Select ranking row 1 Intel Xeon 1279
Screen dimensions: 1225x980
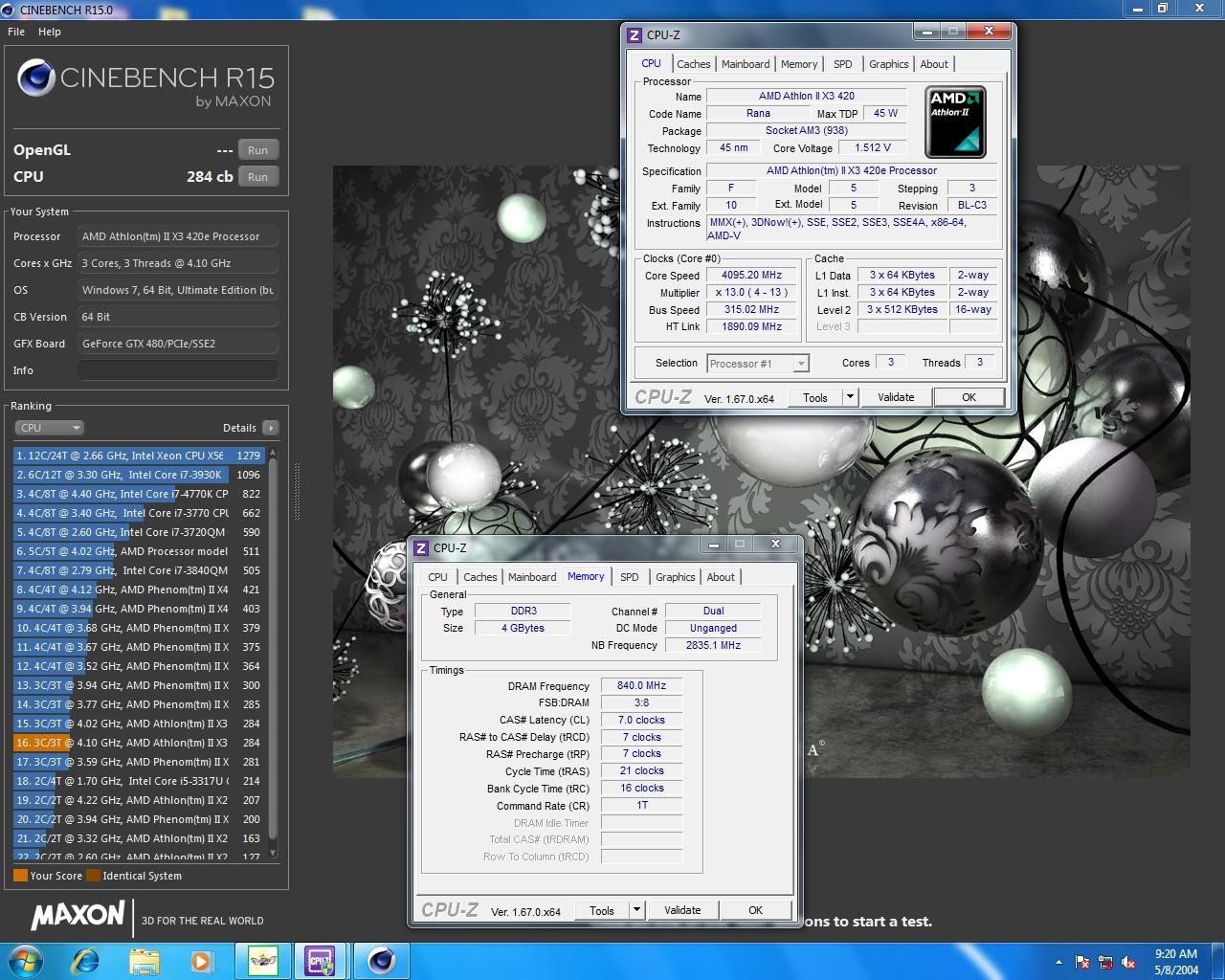139,456
